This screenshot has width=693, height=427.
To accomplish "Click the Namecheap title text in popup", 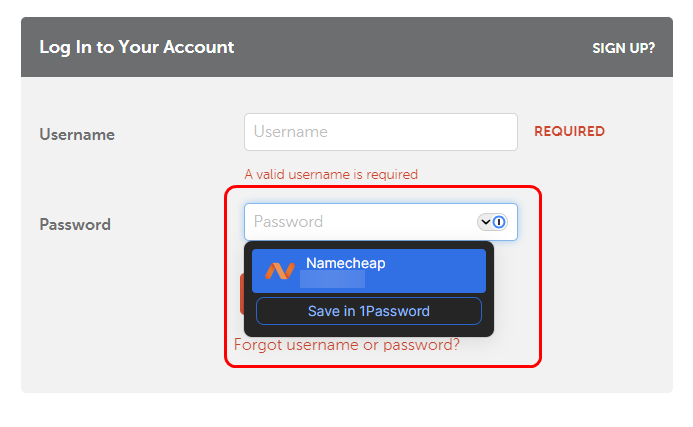I will coord(345,263).
